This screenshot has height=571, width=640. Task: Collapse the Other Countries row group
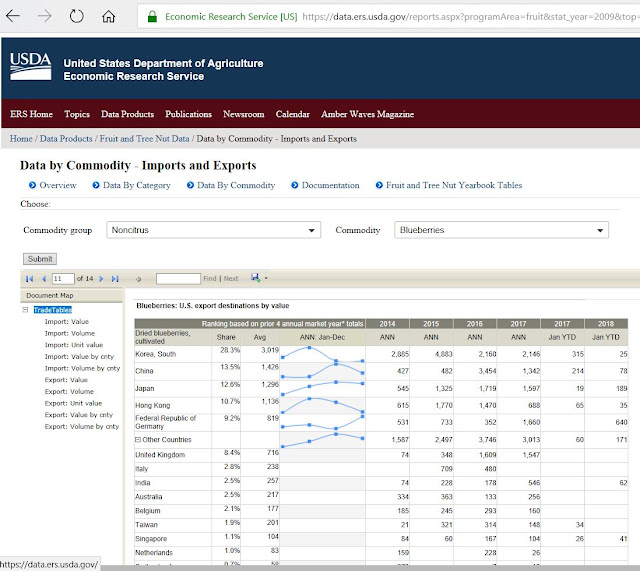click(138, 440)
